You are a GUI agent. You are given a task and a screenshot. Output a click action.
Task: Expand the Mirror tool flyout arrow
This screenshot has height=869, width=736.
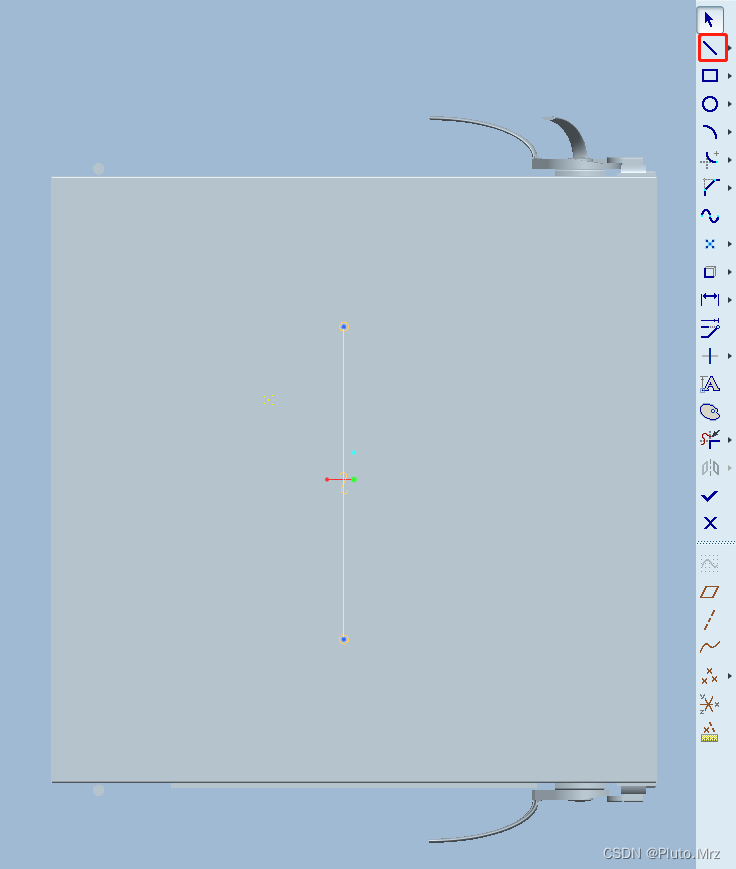(730, 468)
